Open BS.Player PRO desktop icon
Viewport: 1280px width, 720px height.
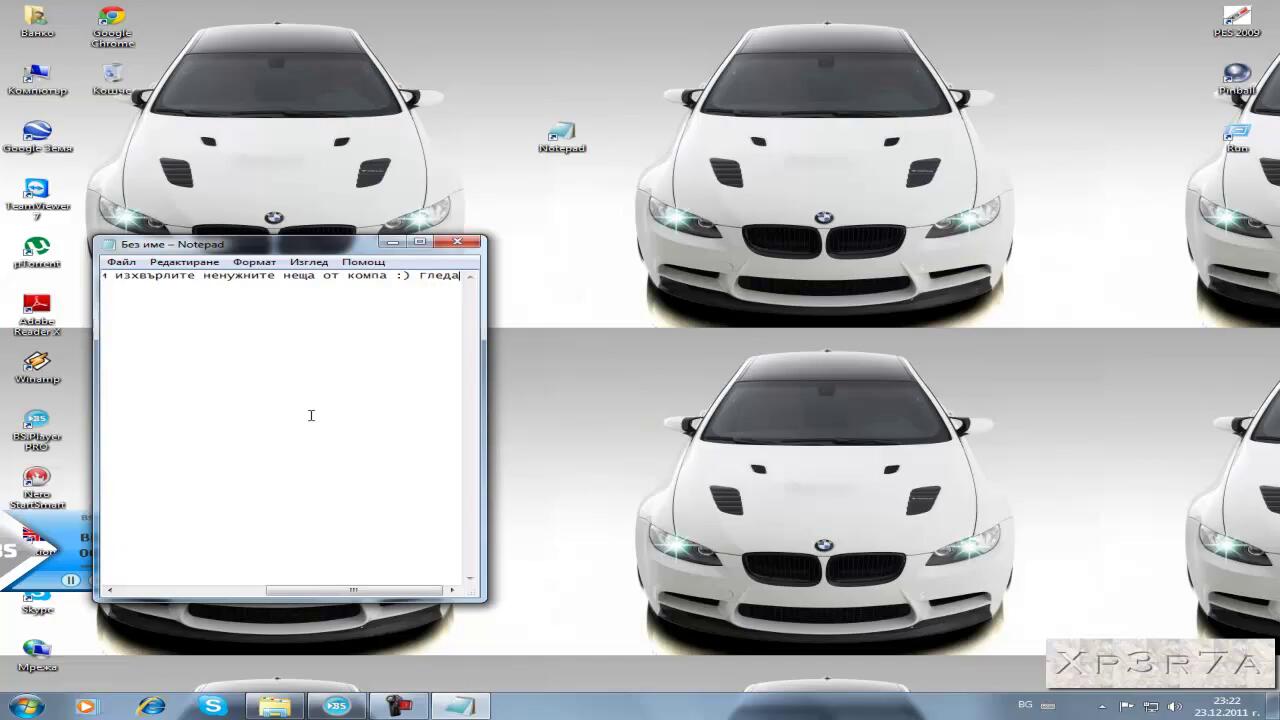pos(37,424)
